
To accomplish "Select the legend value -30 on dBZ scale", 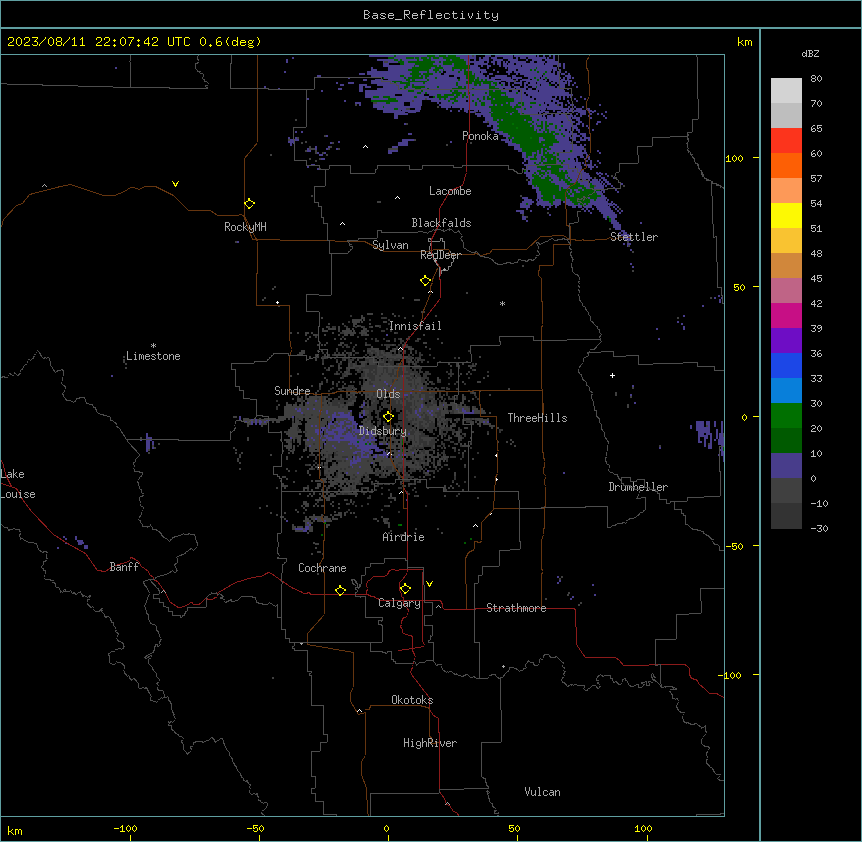I will tap(819, 528).
